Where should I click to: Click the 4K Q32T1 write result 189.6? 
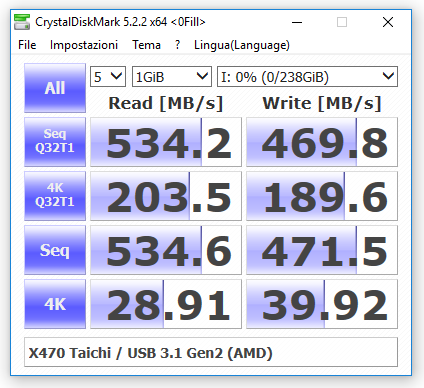tap(322, 196)
